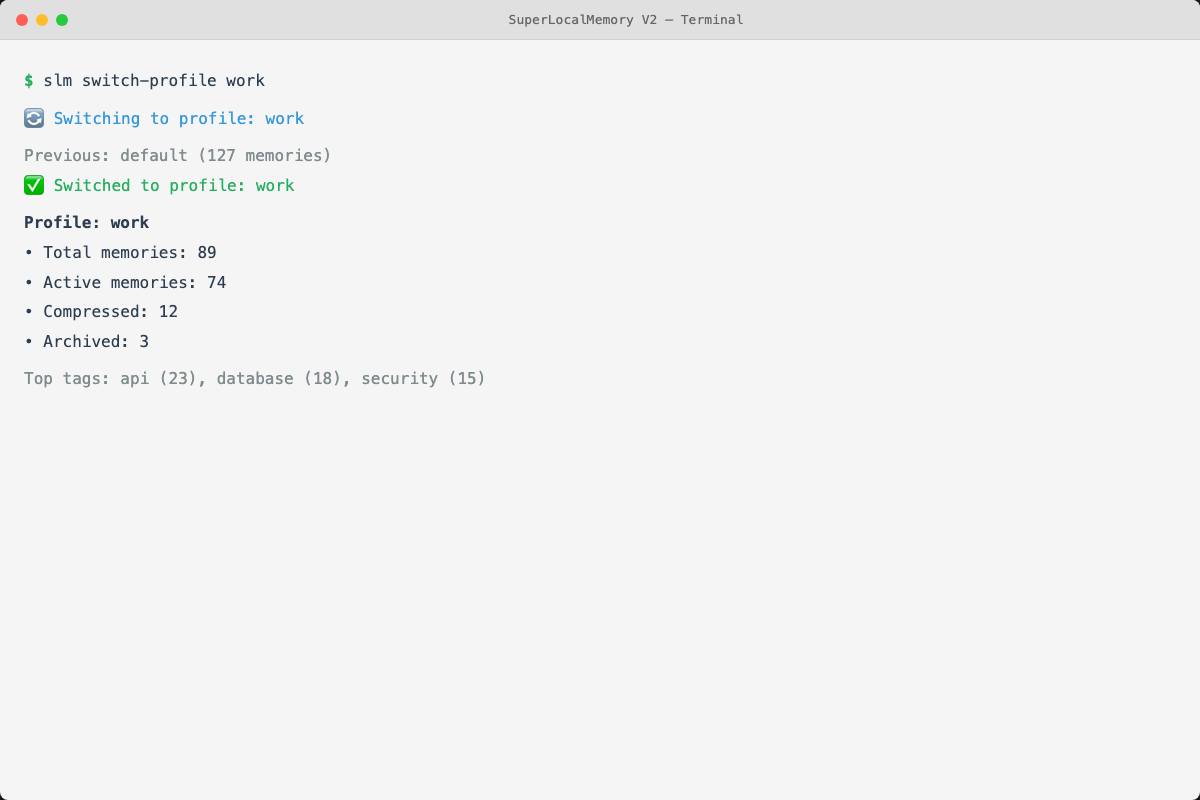Click the yellow minimize window button
Image resolution: width=1200 pixels, height=800 pixels.
[x=42, y=20]
